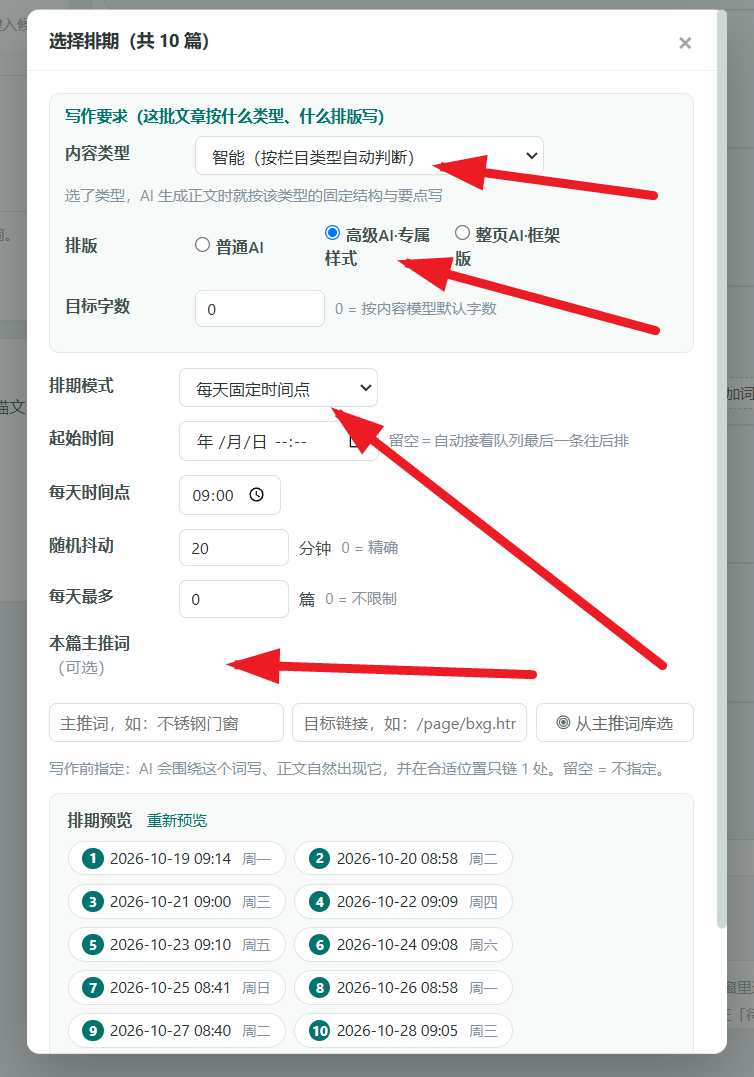Screen dimensions: 754x1077
Task: Select schedule entry 2026-10-22 09:09
Action: tap(403, 901)
